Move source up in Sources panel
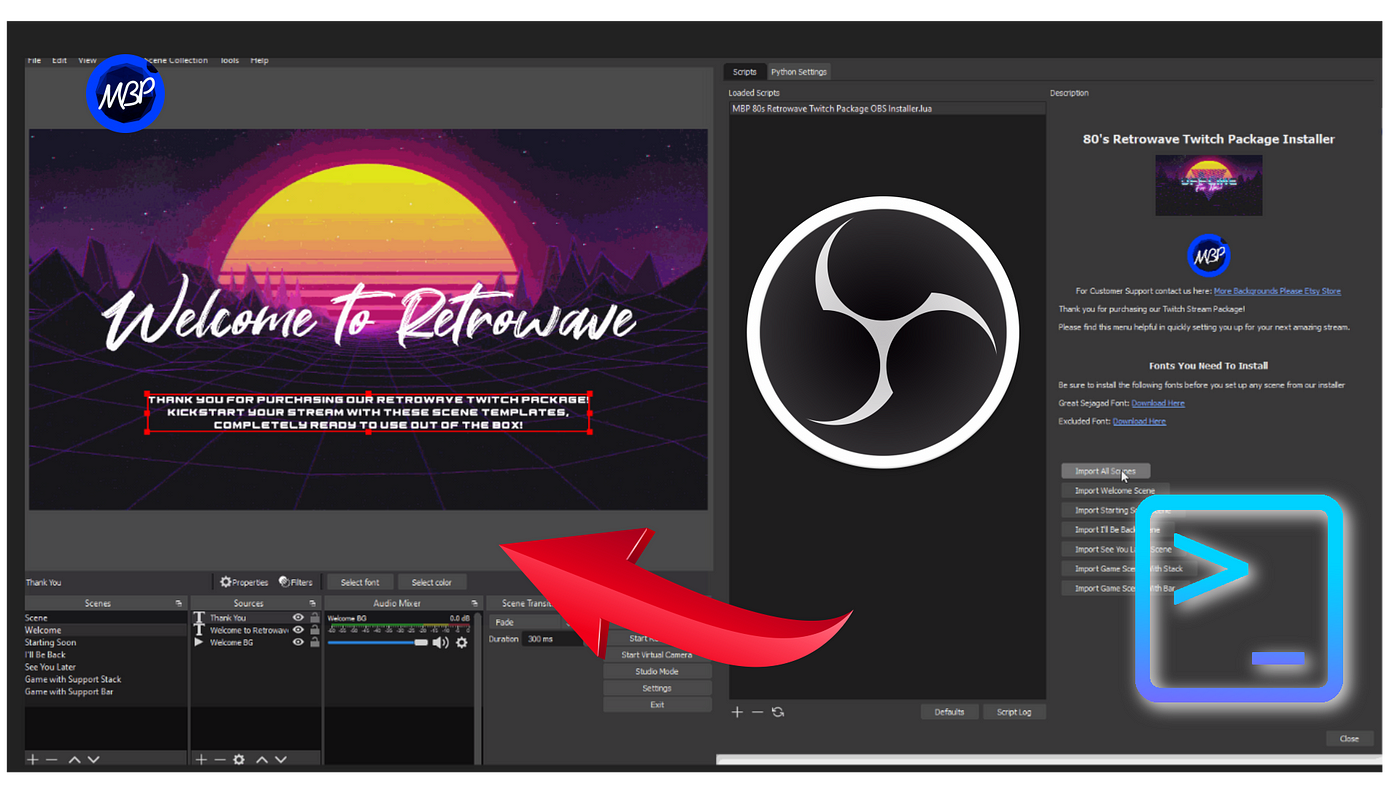Viewport: 1400px width, 788px height. (x=262, y=760)
